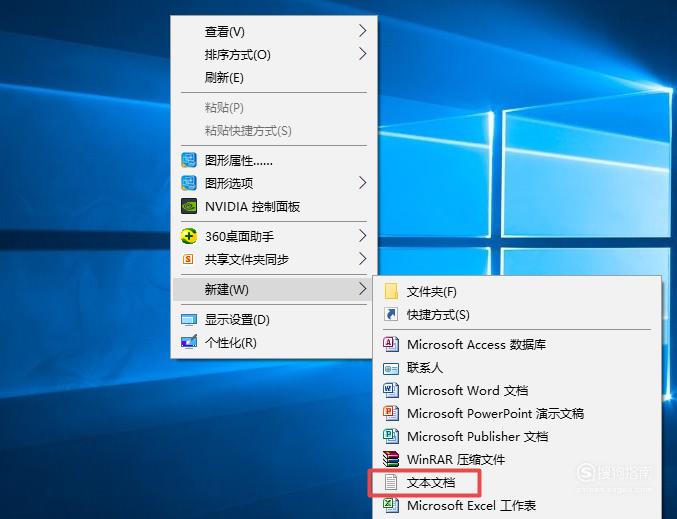
Task: Select 刷新(E) to refresh the desktop
Action: 273,78
